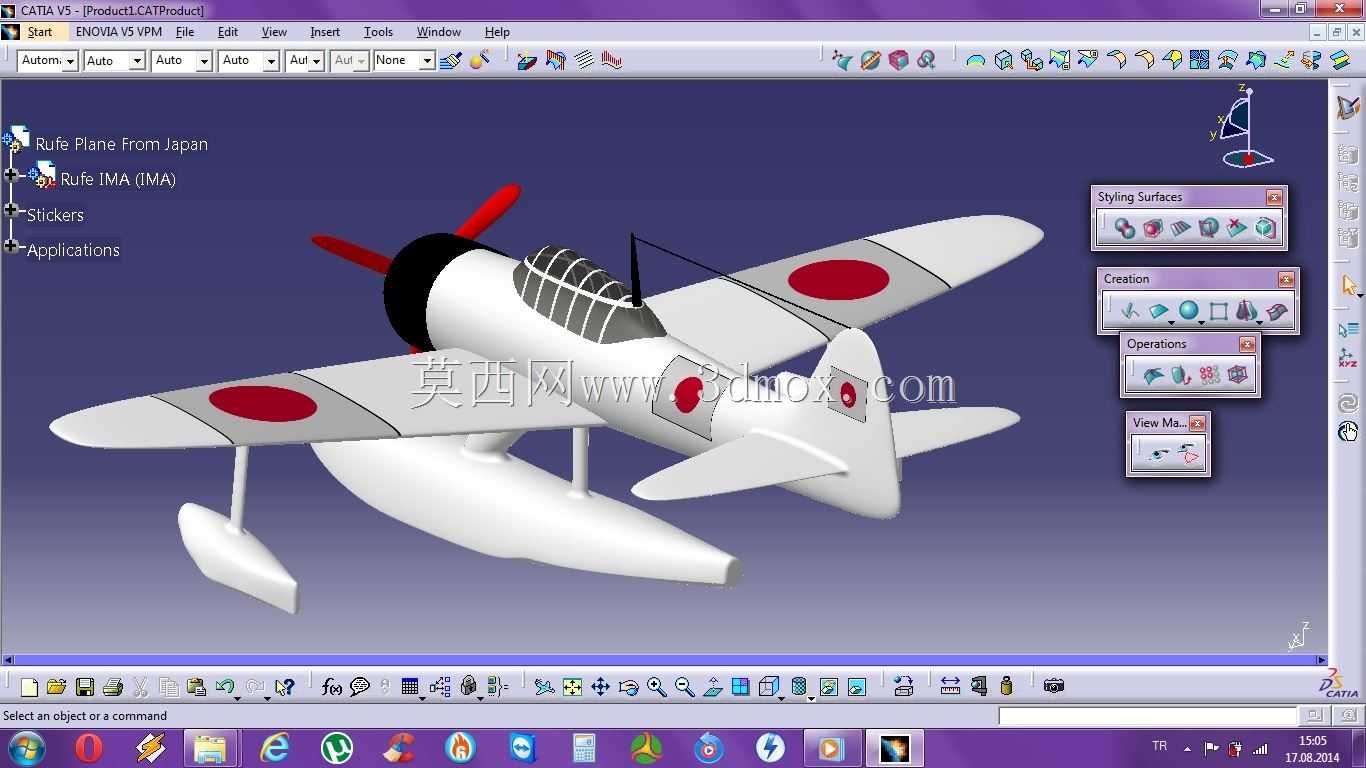Open the View menu
Screen dimensions: 1366x768
pyautogui.click(x=274, y=32)
